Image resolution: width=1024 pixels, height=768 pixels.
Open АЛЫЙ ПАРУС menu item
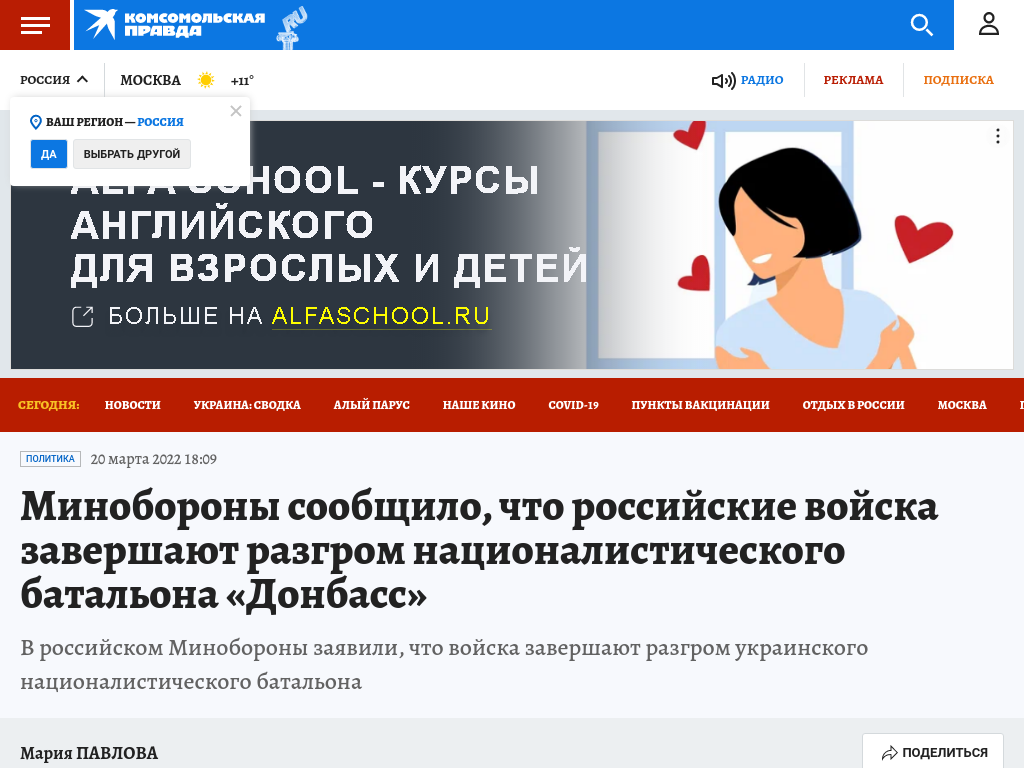[372, 405]
